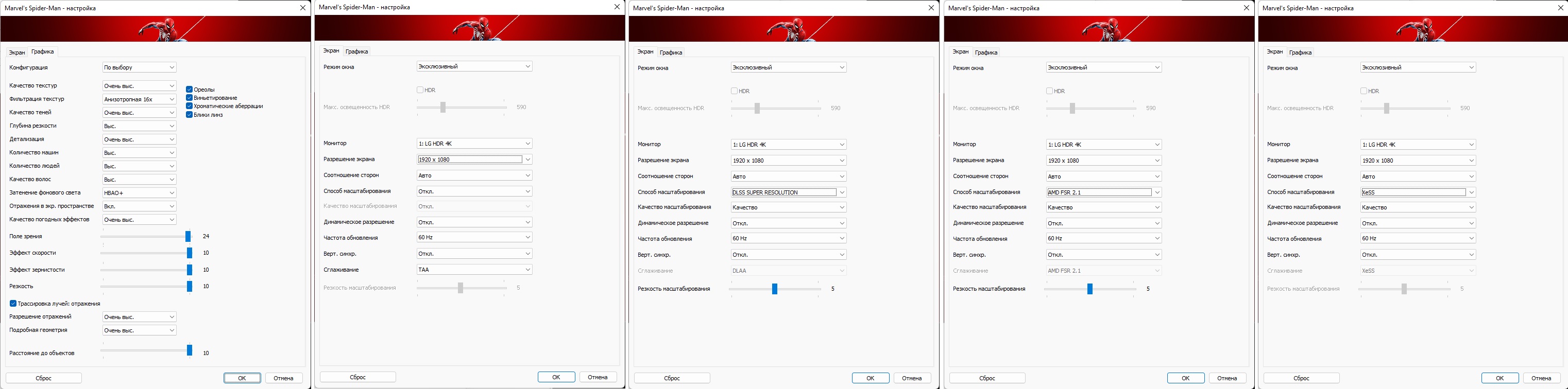The width and height of the screenshot is (1568, 389).
Task: Click Резкость масштабирования slider in DLSS window
Action: point(775,289)
